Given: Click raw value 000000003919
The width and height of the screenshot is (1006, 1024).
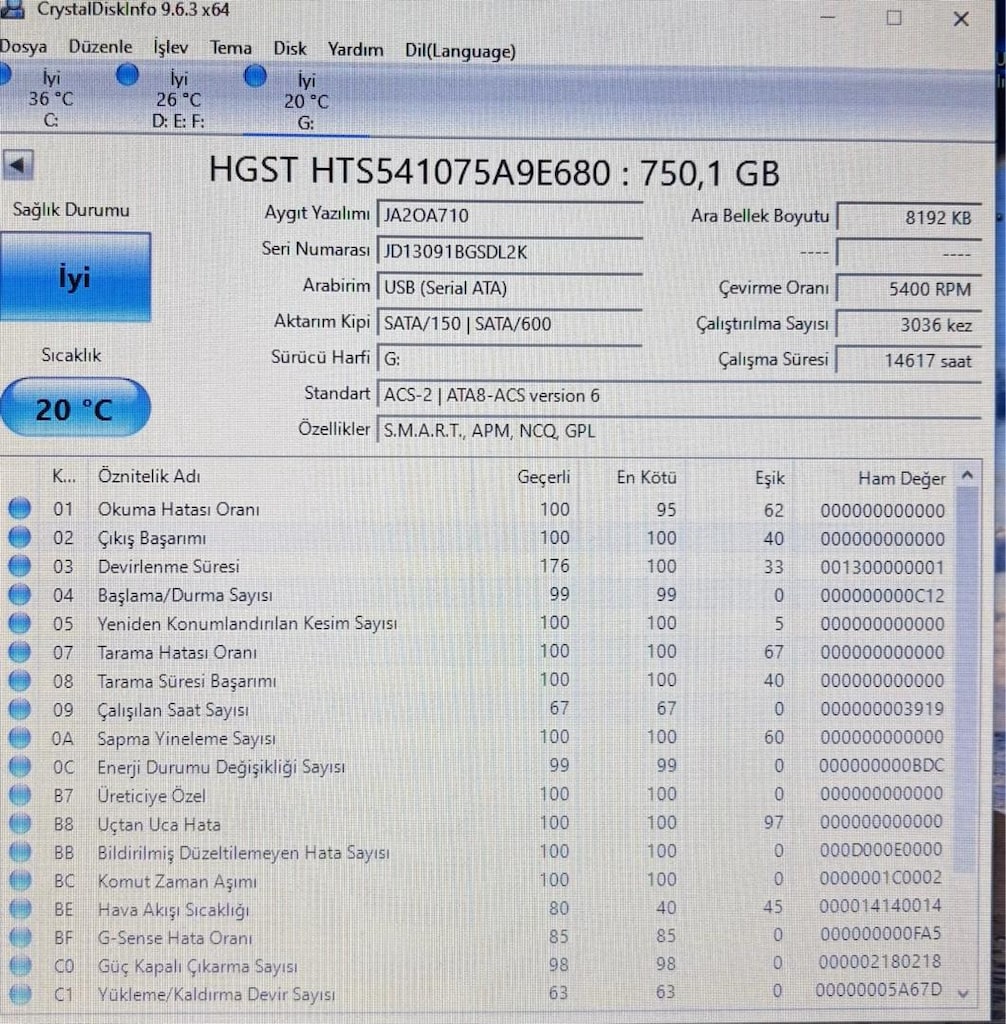Looking at the screenshot, I should [882, 710].
